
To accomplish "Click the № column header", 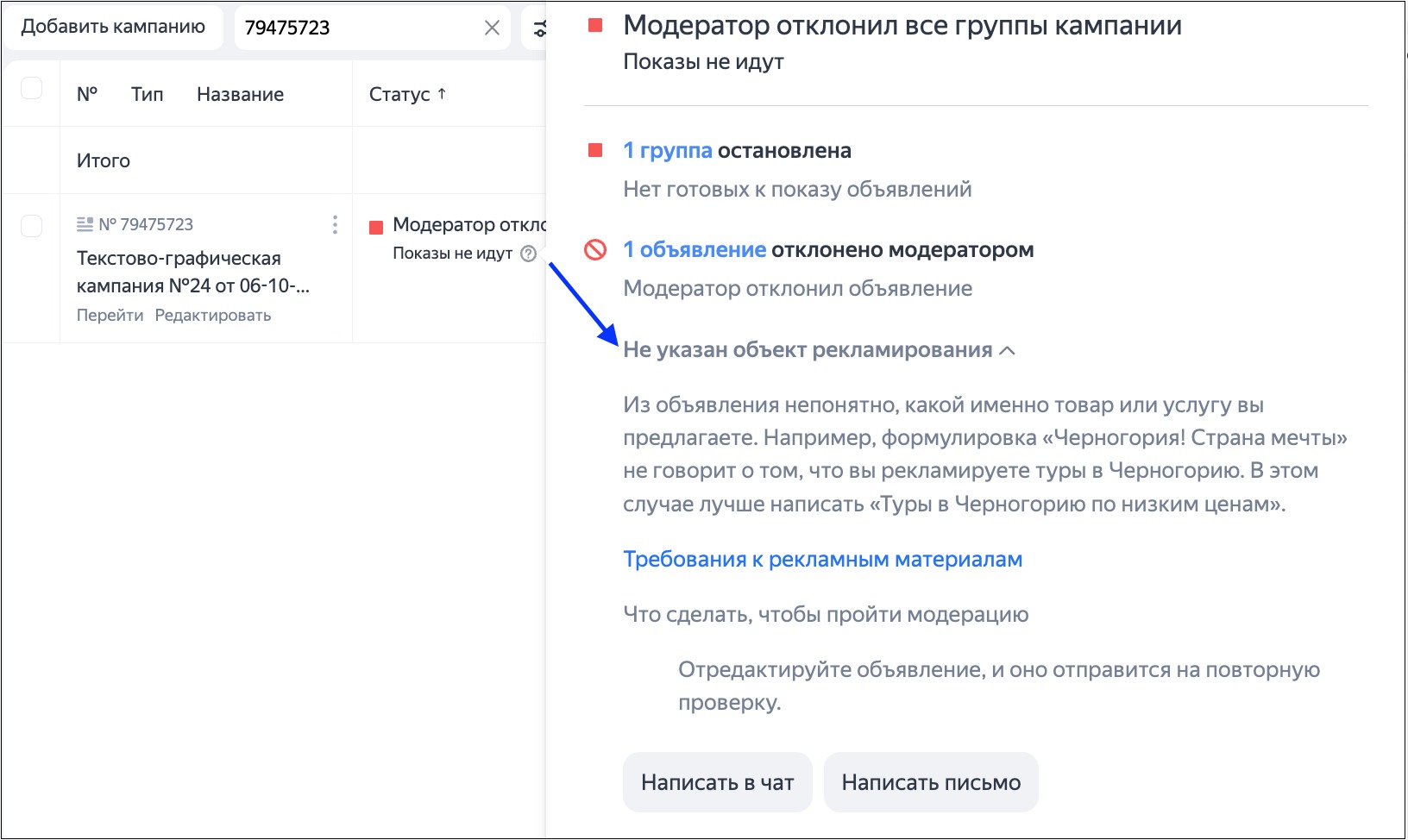I will click(87, 94).
